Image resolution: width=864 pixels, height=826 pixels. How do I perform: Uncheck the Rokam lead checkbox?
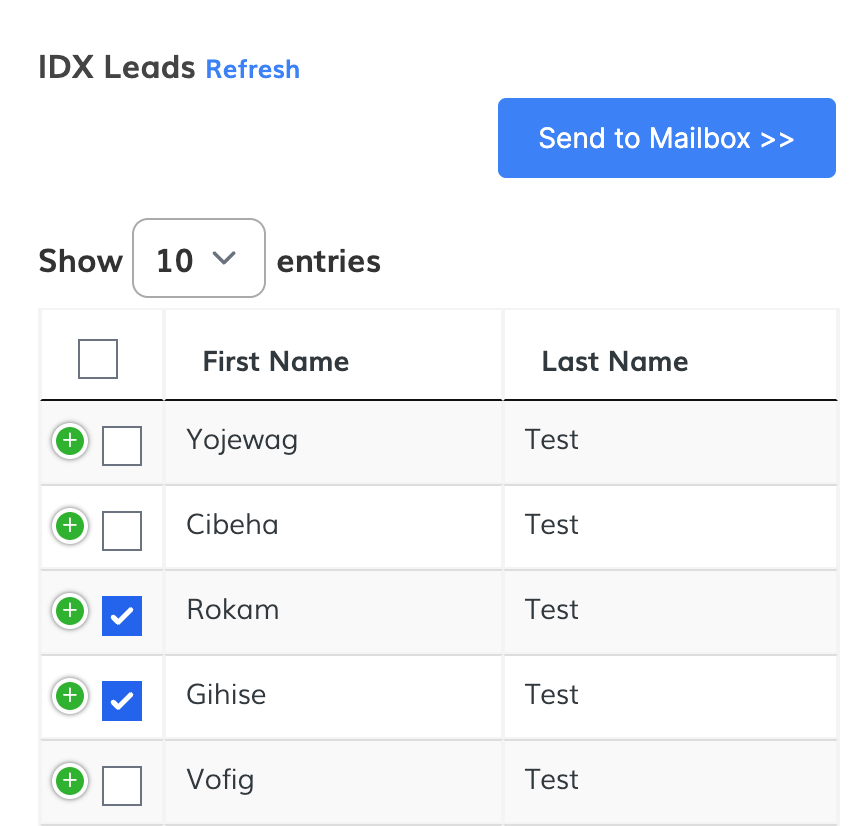pyautogui.click(x=122, y=616)
